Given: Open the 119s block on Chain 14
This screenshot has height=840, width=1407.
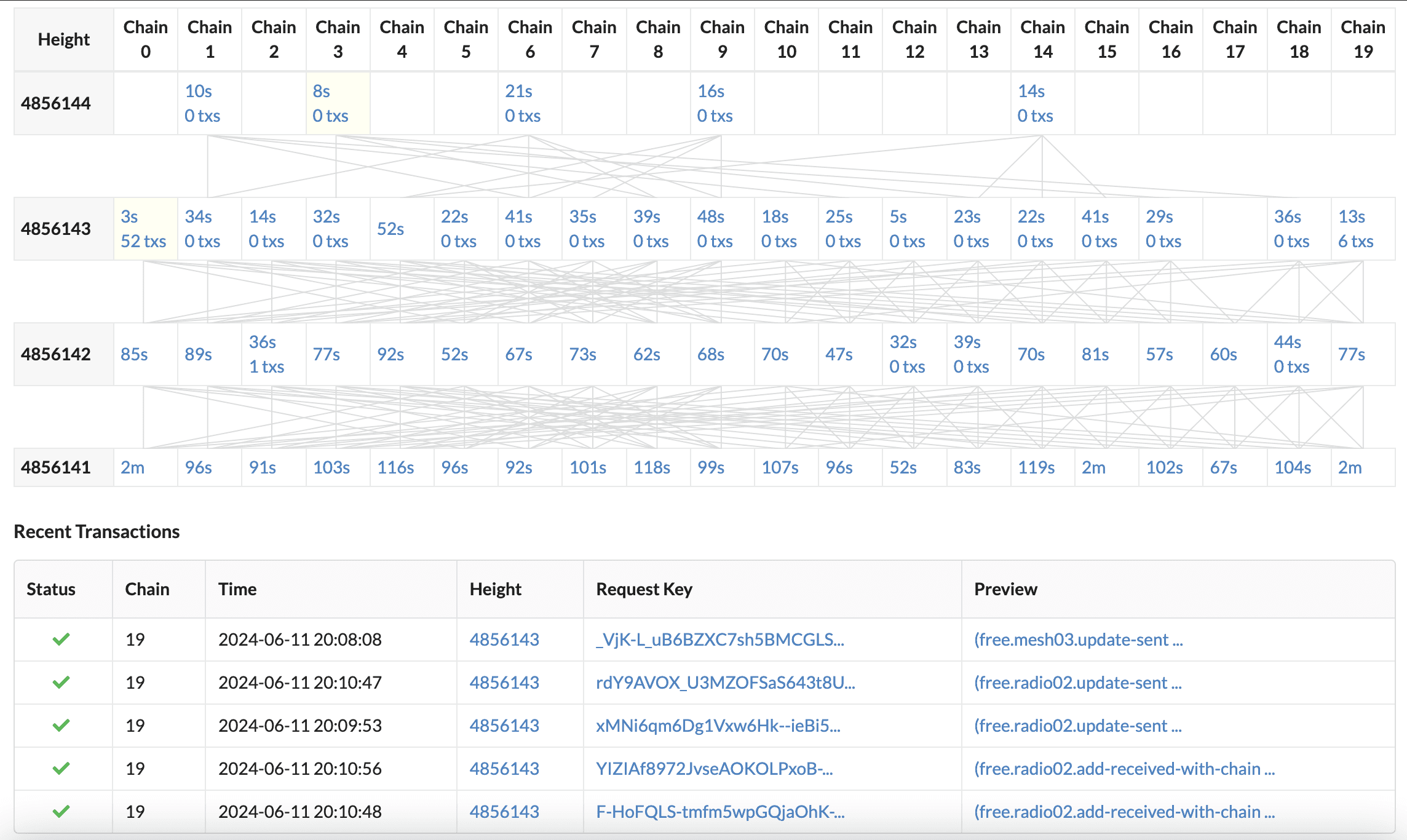Looking at the screenshot, I should (1036, 467).
